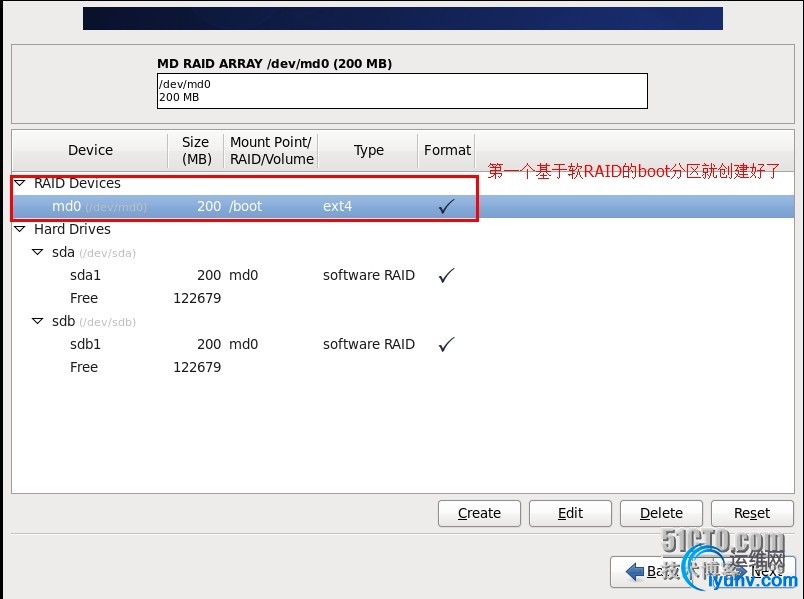Screen dimensions: 804x599
Task: Click the sda drive label
Action: (x=94, y=252)
